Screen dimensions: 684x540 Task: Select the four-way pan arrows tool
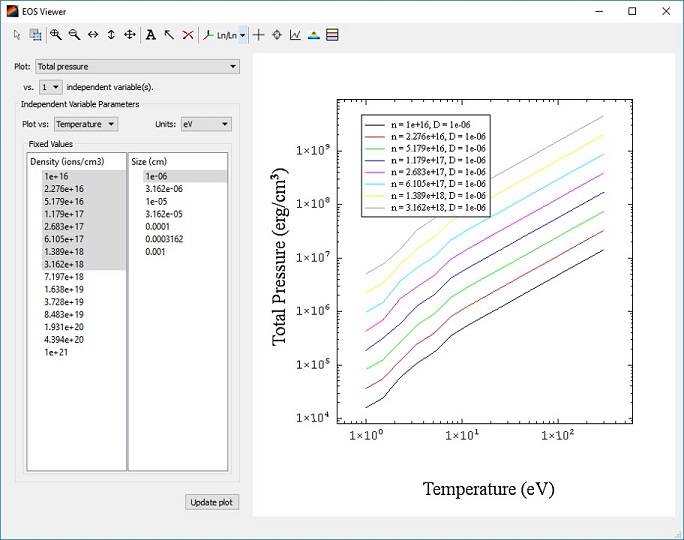click(130, 35)
